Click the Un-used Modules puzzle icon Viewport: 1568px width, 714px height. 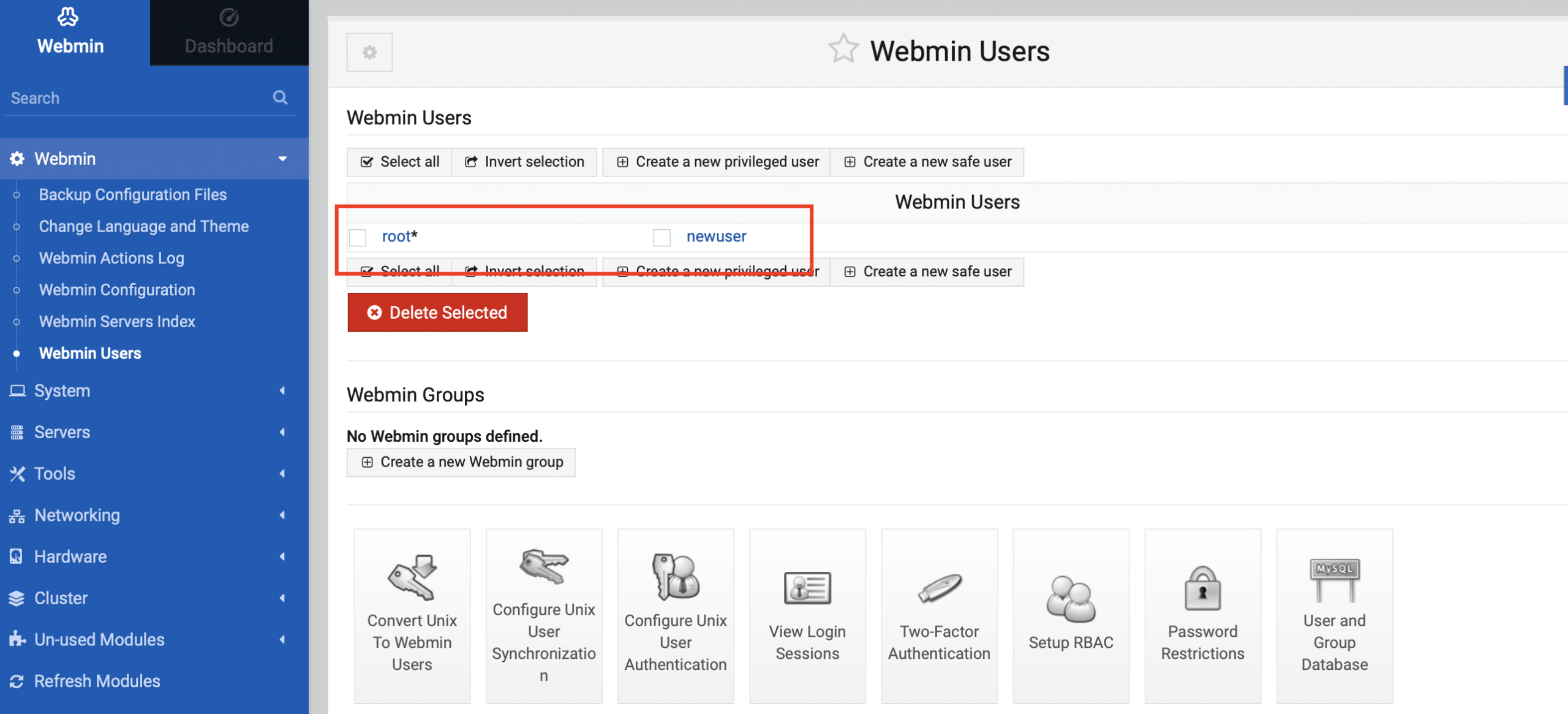(x=17, y=639)
